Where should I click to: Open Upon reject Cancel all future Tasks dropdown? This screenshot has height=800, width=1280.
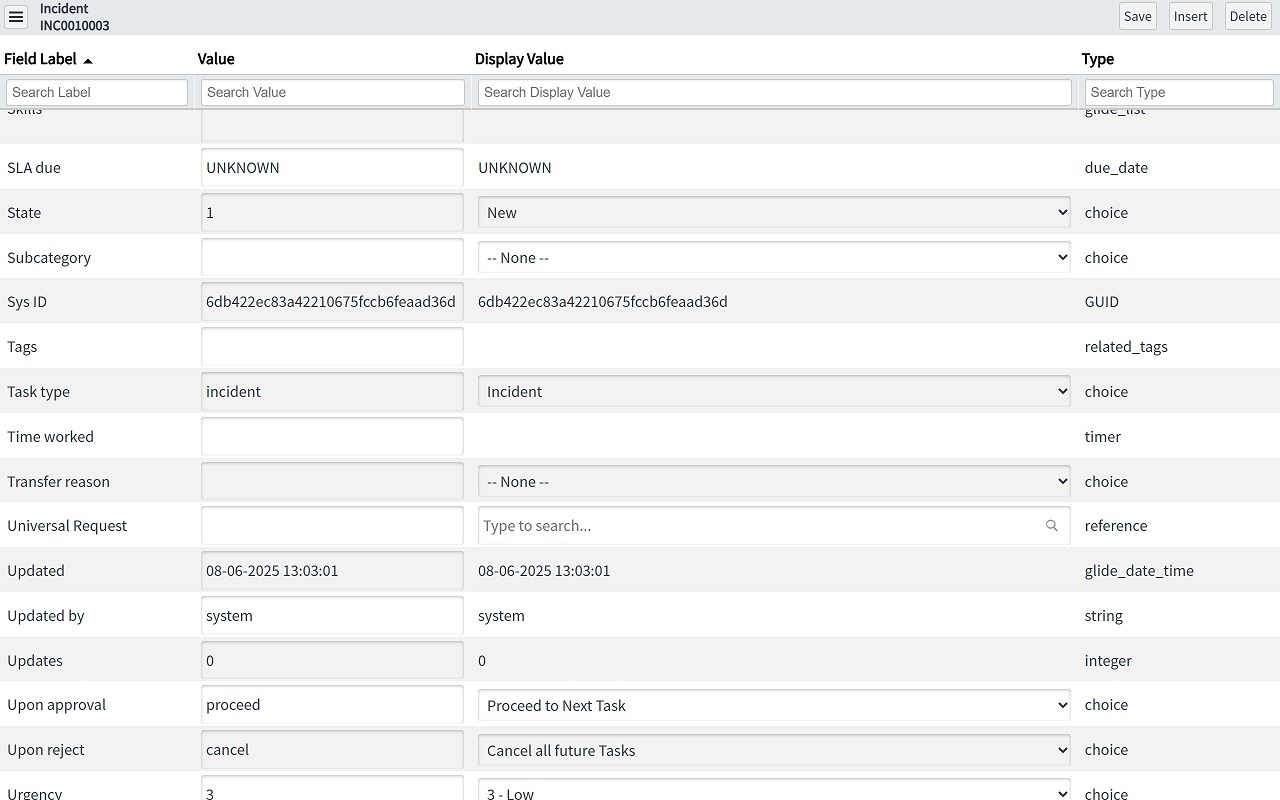click(773, 750)
